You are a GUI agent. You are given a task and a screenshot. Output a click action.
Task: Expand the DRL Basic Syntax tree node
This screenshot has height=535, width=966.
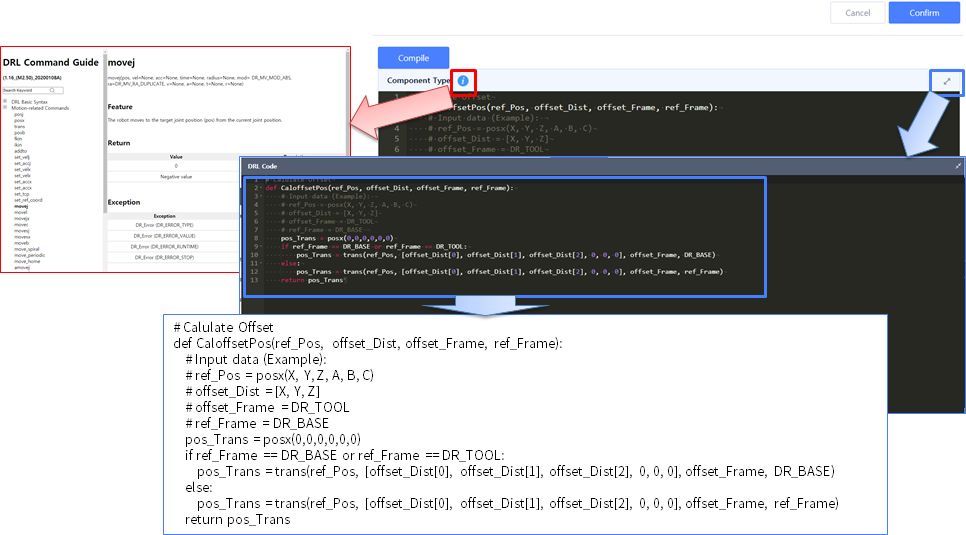[5, 101]
